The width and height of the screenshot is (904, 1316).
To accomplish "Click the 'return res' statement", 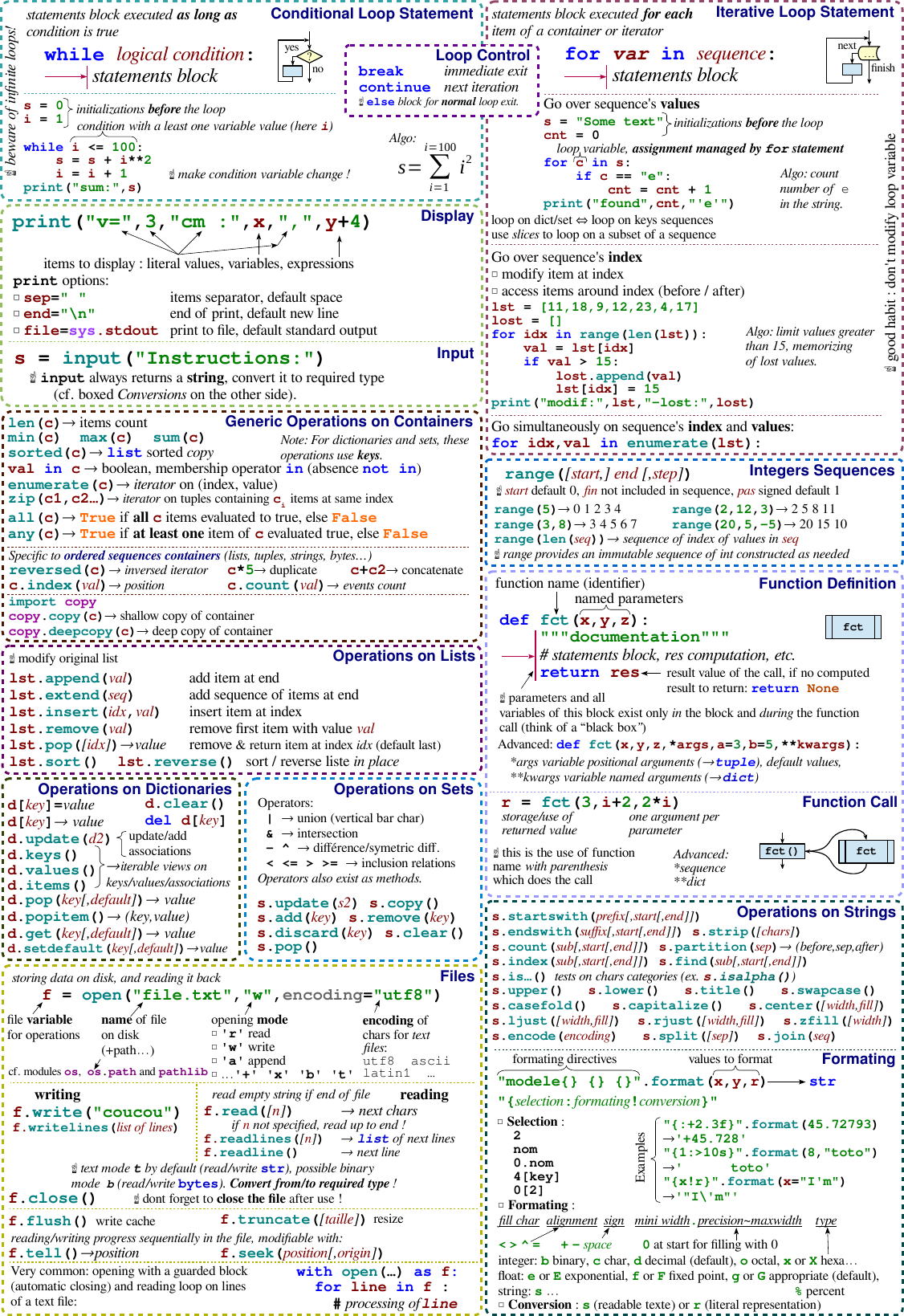I will point(590,673).
